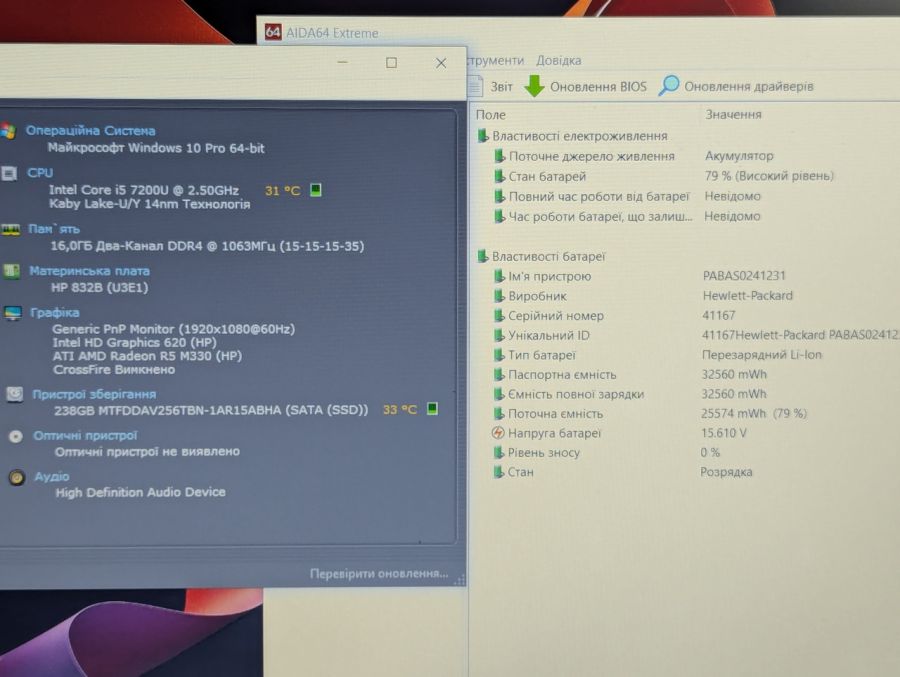Viewport: 900px width, 677px height.
Task: Open the Материнська плата section link
Action: click(90, 270)
